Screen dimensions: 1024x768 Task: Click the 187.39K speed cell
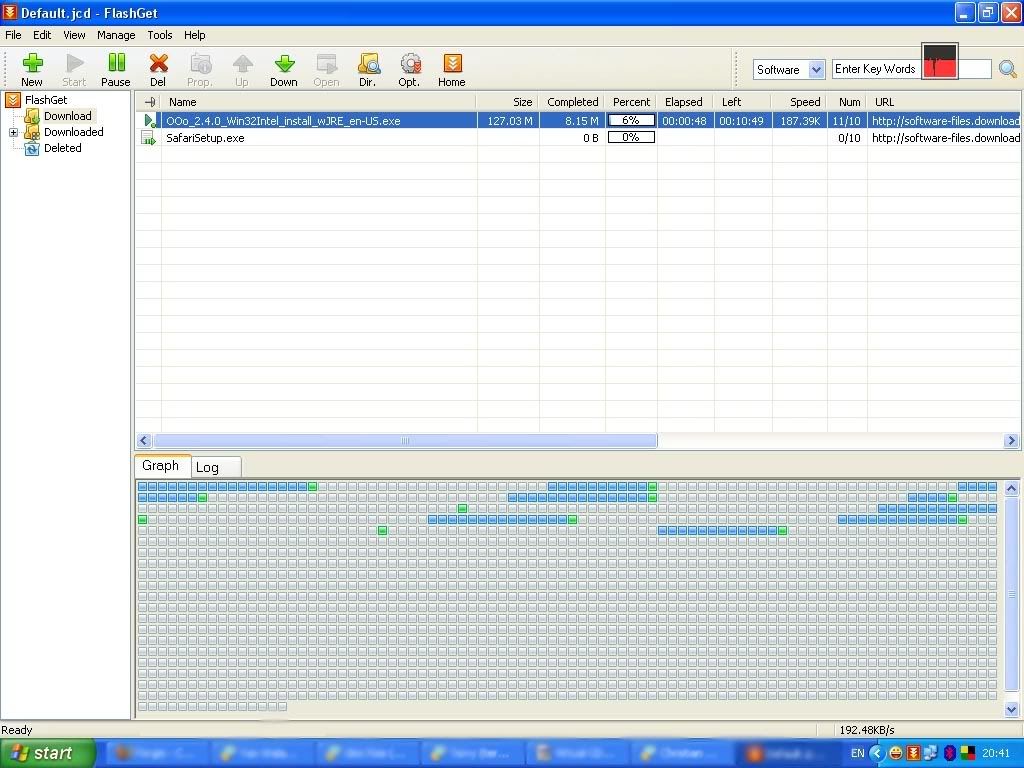coord(800,121)
